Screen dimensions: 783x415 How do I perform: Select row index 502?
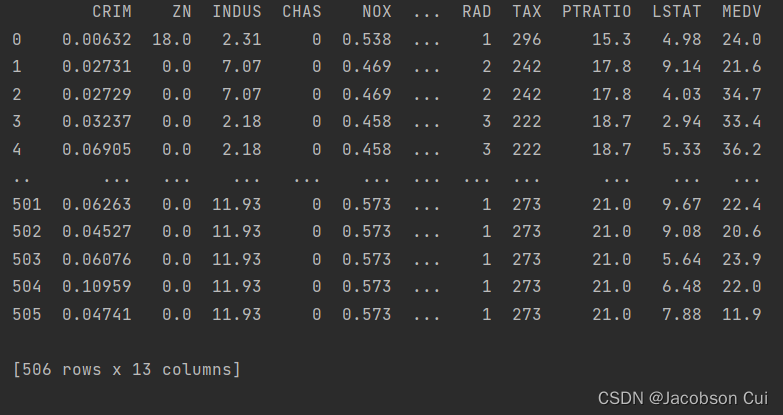click(27, 232)
